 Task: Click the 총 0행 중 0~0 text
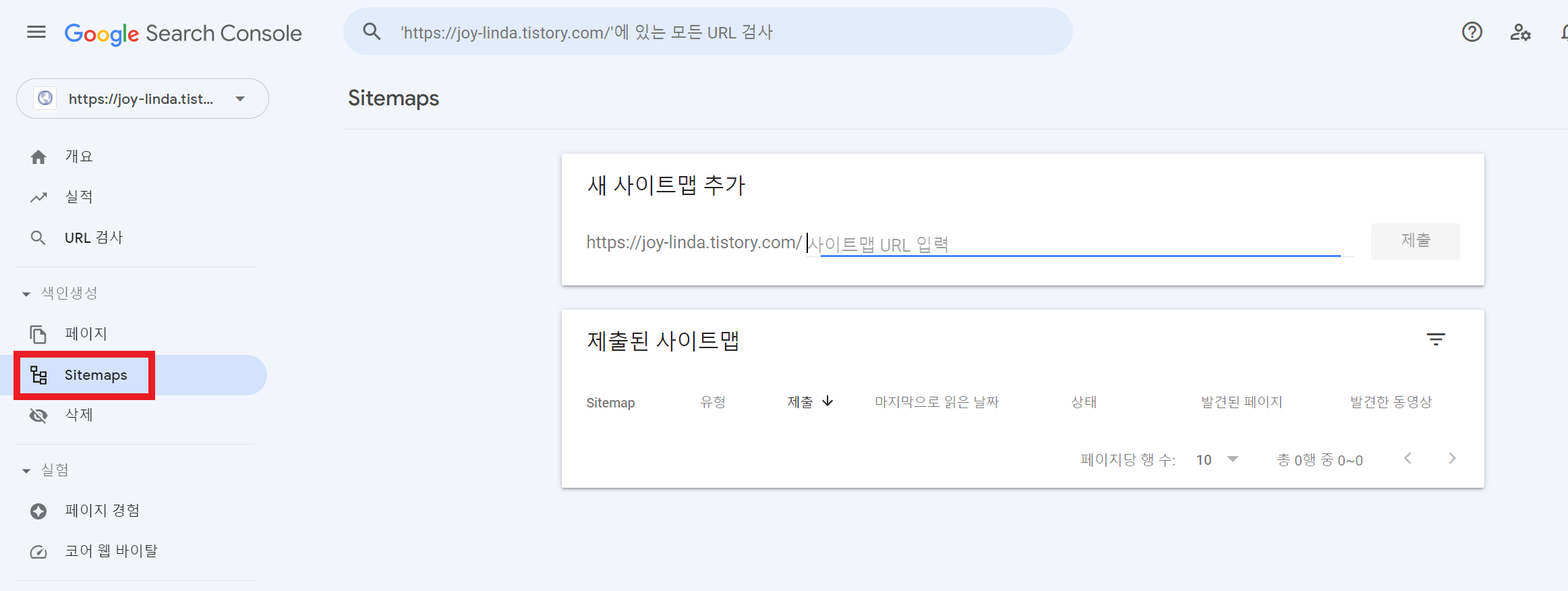pos(1320,460)
